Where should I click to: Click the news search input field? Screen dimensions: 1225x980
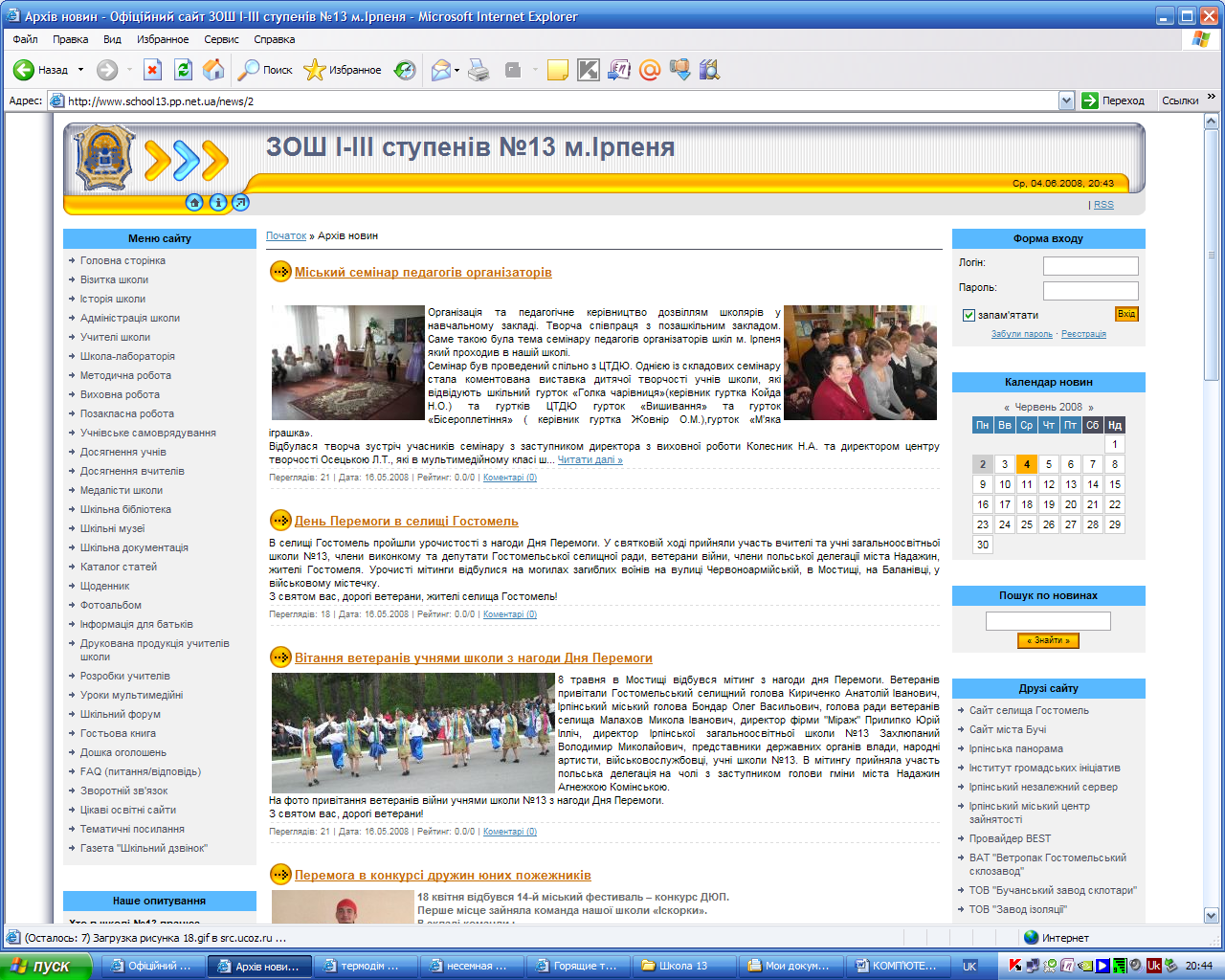click(x=1048, y=621)
